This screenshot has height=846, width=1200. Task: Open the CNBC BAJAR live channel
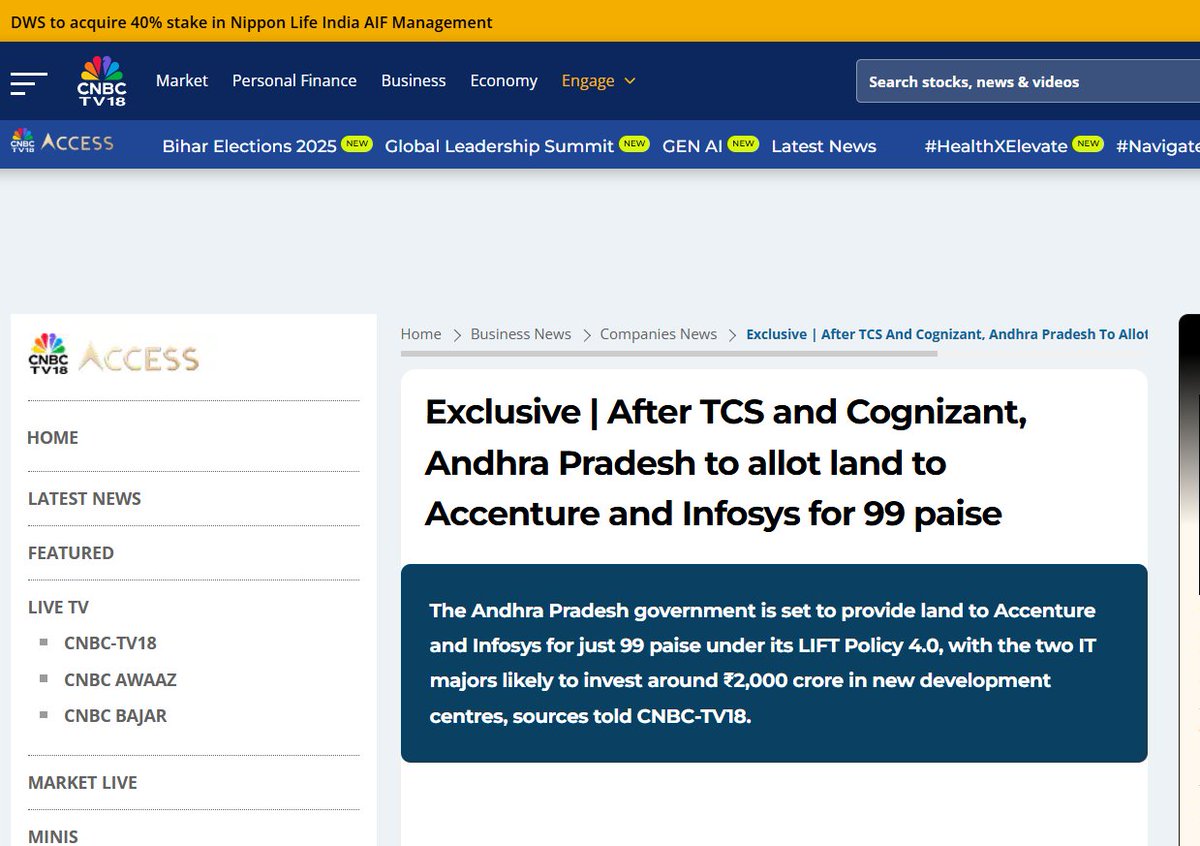click(115, 716)
